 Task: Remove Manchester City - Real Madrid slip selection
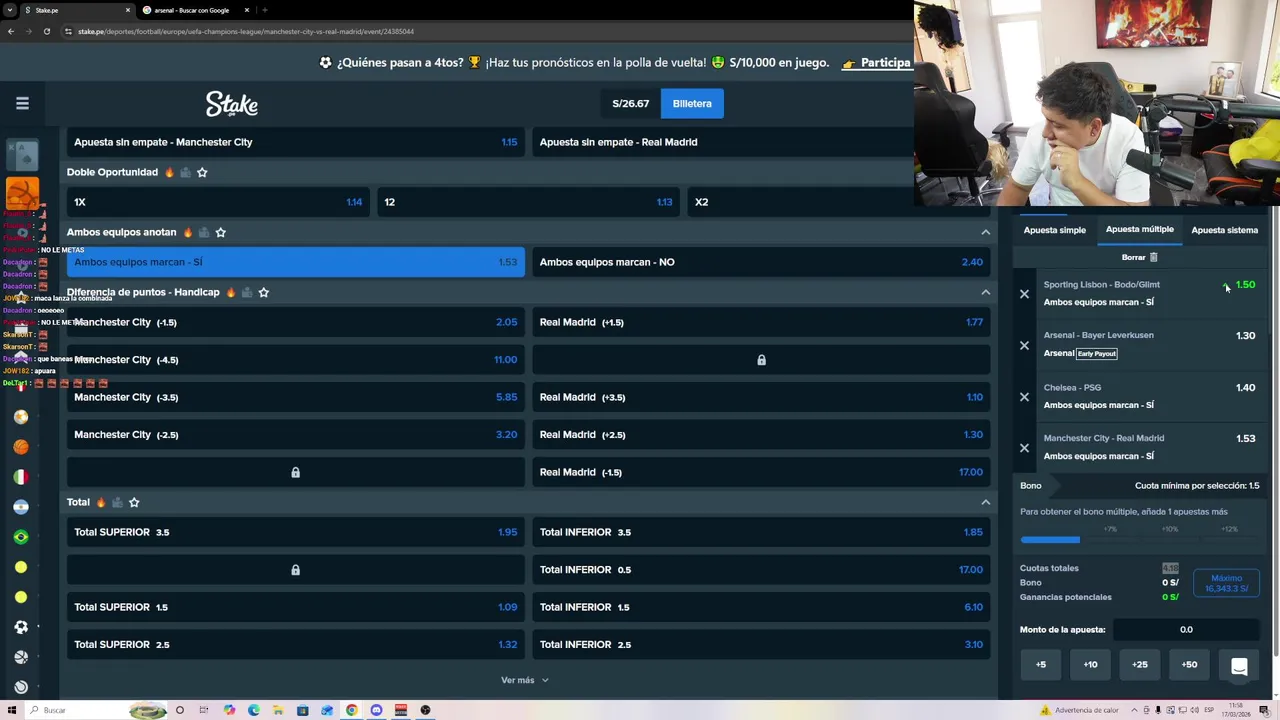click(x=1024, y=448)
